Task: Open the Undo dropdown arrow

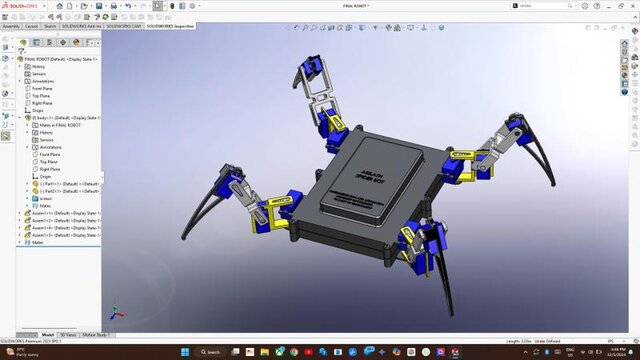Action: (135, 6)
